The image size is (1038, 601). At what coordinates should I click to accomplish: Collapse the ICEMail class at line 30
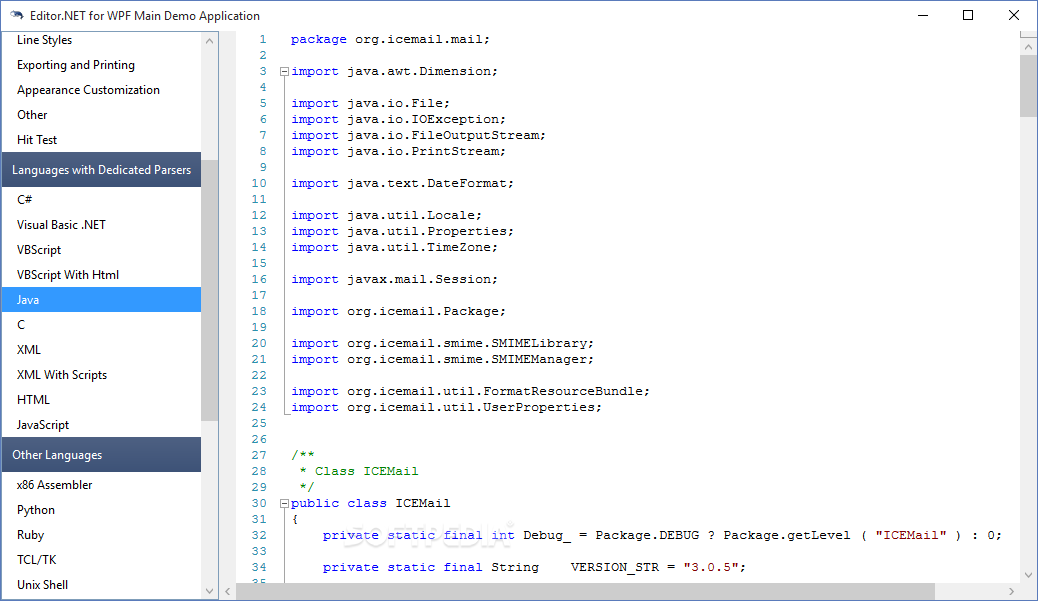click(284, 504)
